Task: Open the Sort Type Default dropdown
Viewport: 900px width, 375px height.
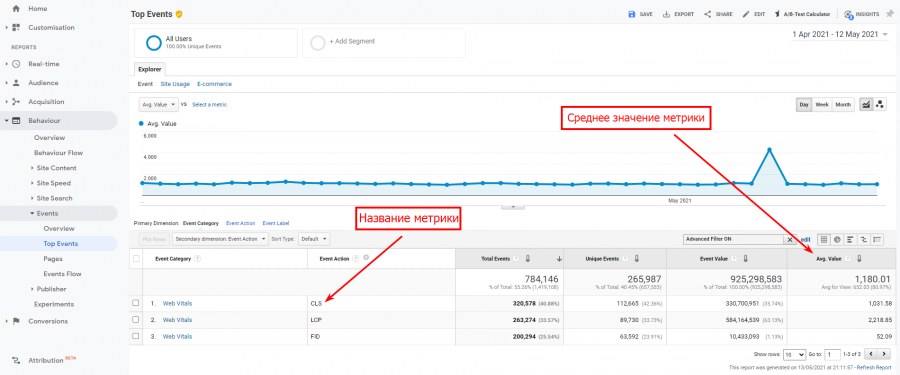Action: (x=315, y=238)
